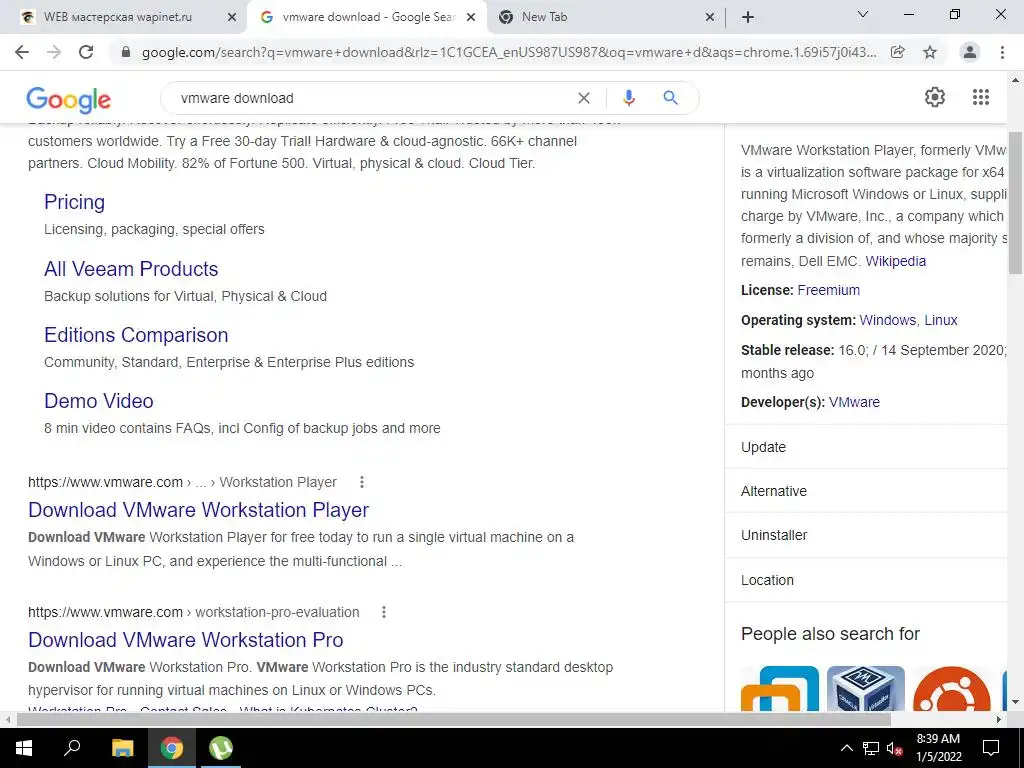Click the Linux operating system link
The width and height of the screenshot is (1024, 768).
coord(941,320)
